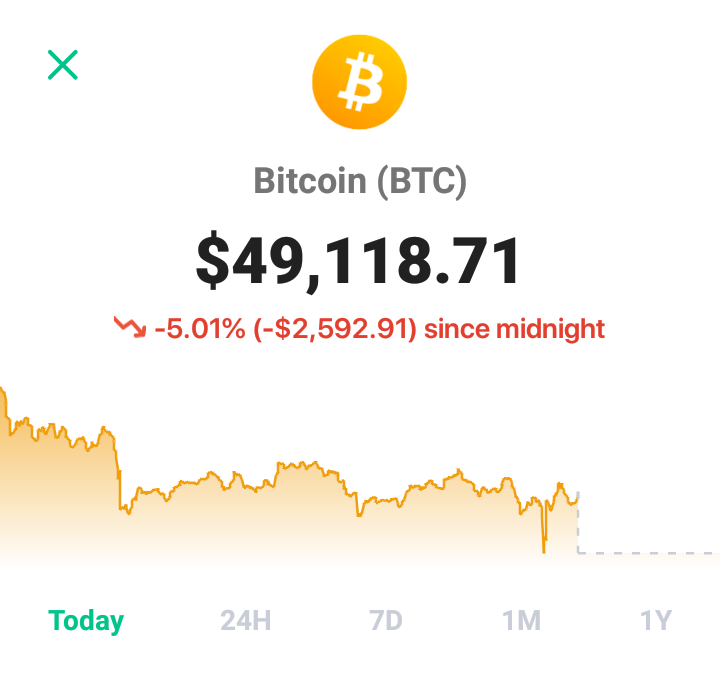
Task: Switch to the 24H timeframe tab
Action: [x=246, y=621]
